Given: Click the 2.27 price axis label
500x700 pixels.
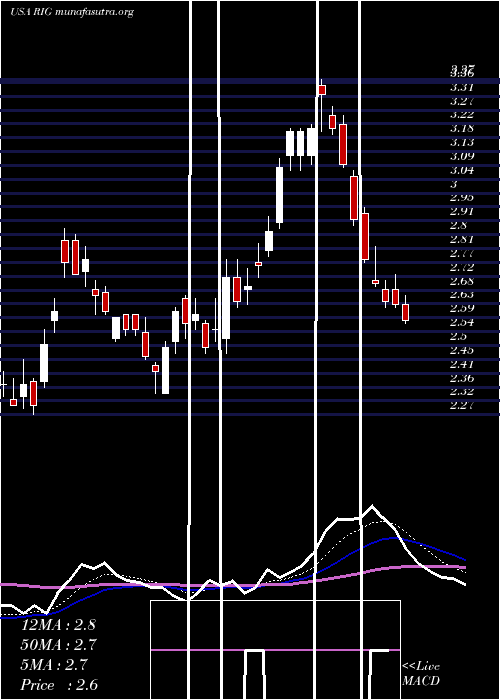Looking at the screenshot, I should pyautogui.click(x=462, y=405).
